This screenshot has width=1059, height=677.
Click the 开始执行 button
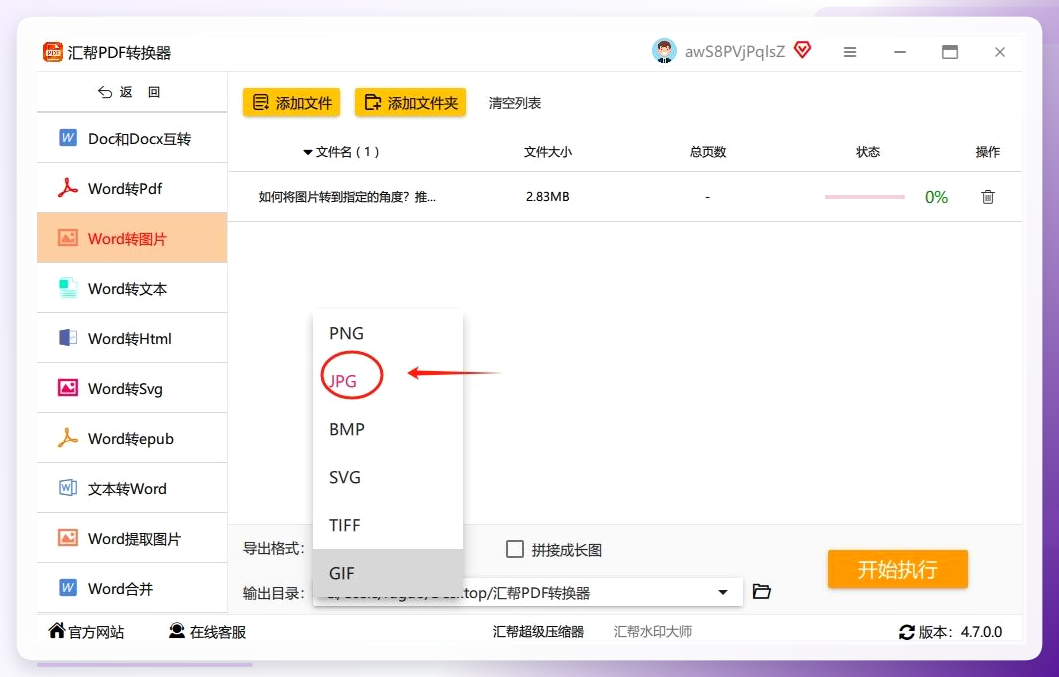point(898,569)
